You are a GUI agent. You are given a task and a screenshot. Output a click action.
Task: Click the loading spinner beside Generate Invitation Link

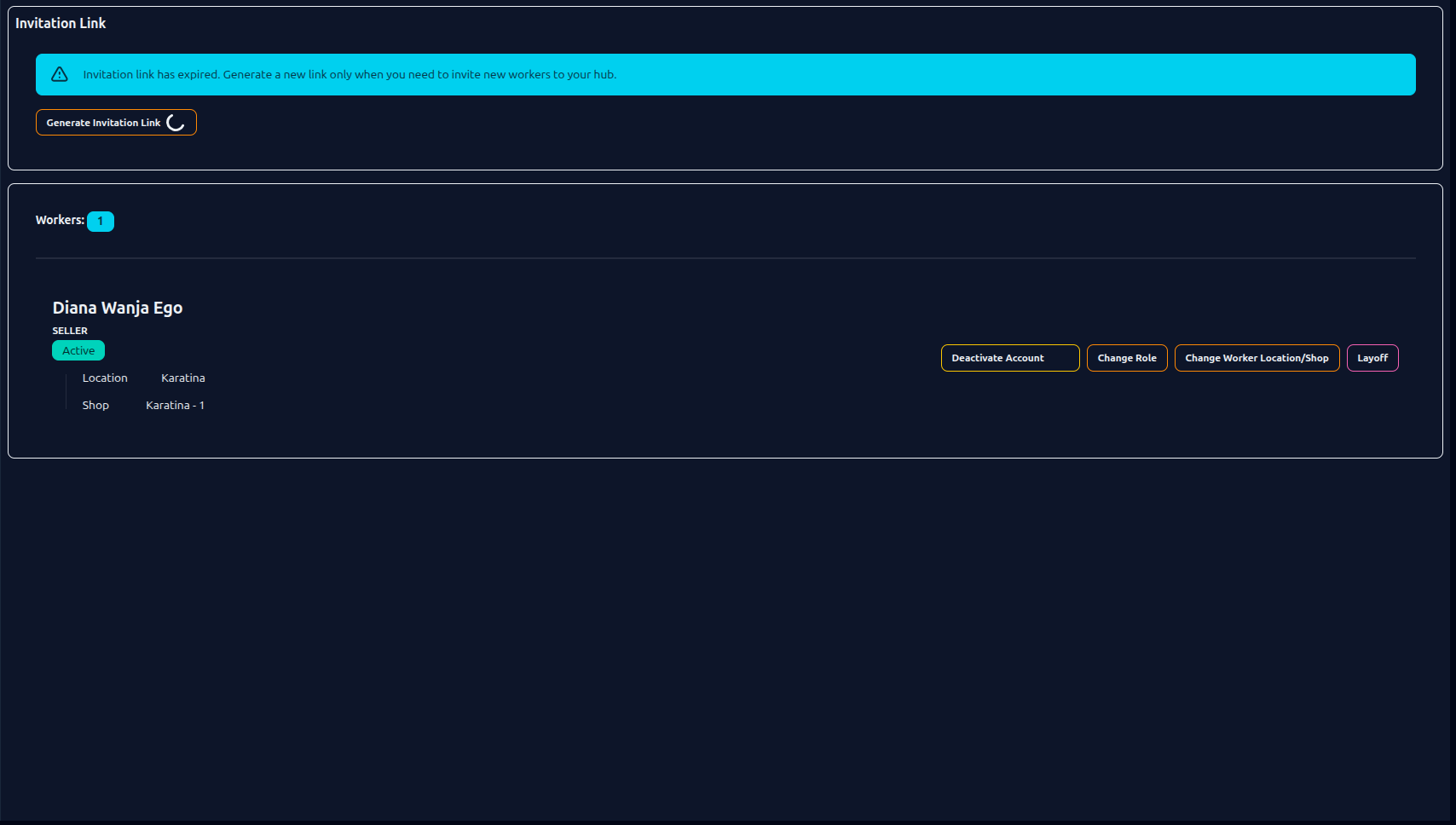click(x=176, y=123)
